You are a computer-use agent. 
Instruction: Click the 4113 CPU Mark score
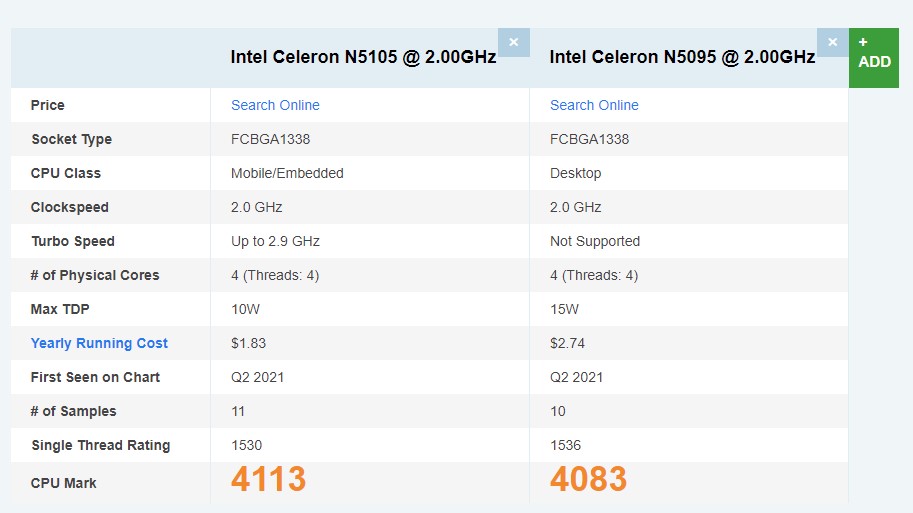coord(268,480)
